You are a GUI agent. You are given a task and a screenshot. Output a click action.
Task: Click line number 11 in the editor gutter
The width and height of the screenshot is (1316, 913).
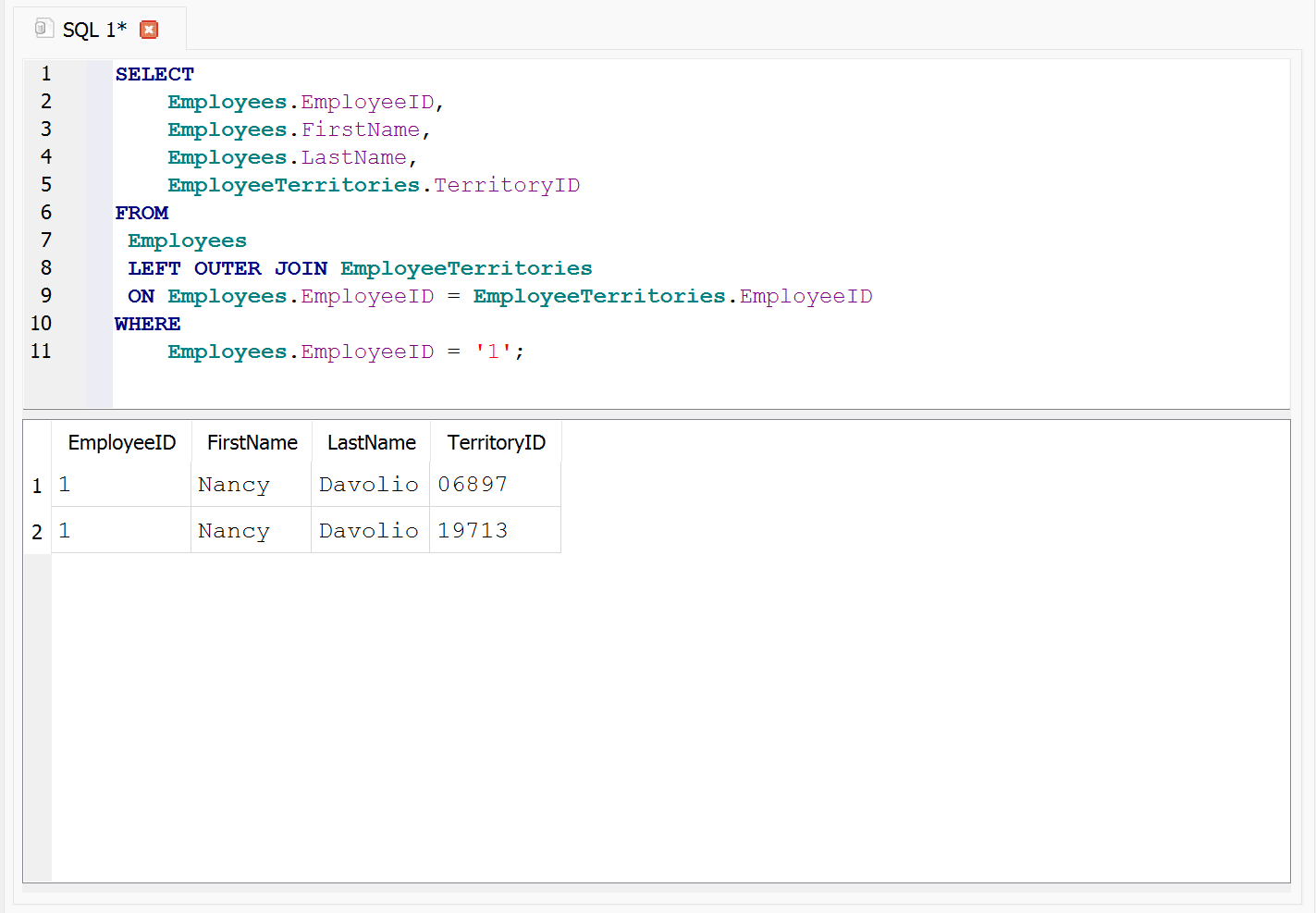[41, 352]
